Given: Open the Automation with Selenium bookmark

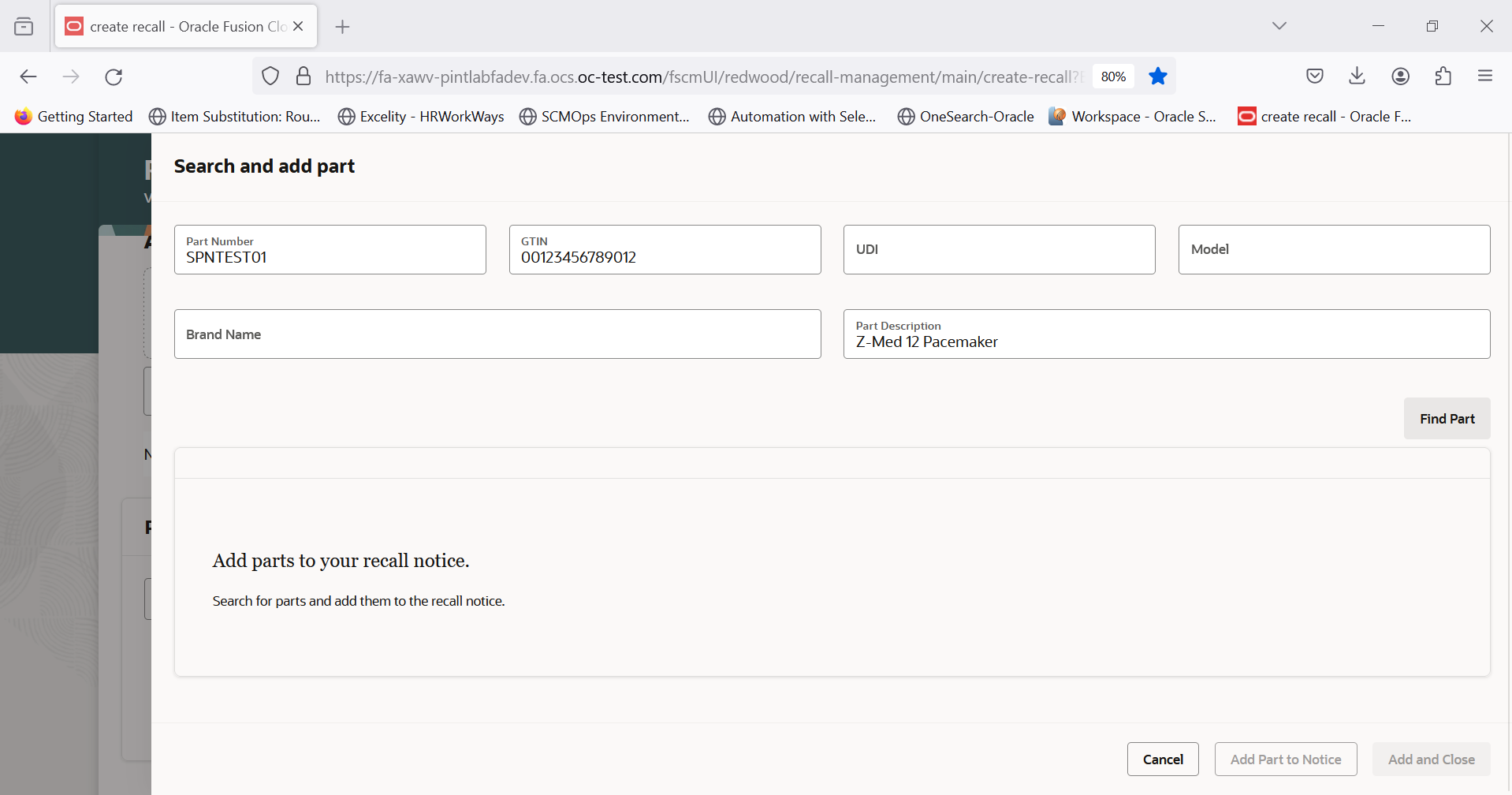Looking at the screenshot, I should pyautogui.click(x=792, y=117).
